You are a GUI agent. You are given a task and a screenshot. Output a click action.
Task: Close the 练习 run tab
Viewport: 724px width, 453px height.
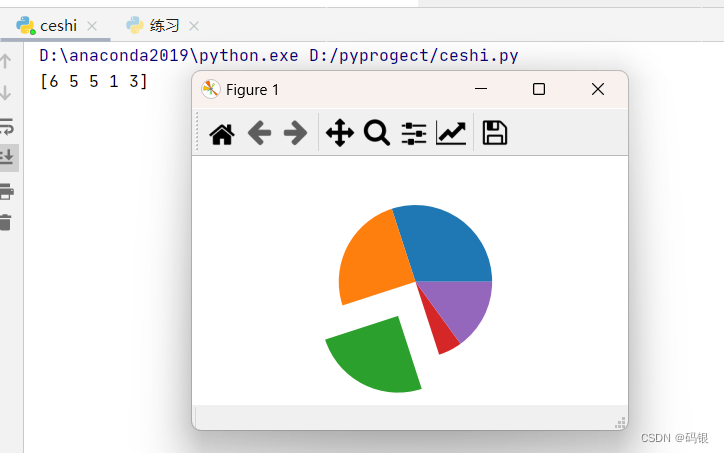(194, 26)
